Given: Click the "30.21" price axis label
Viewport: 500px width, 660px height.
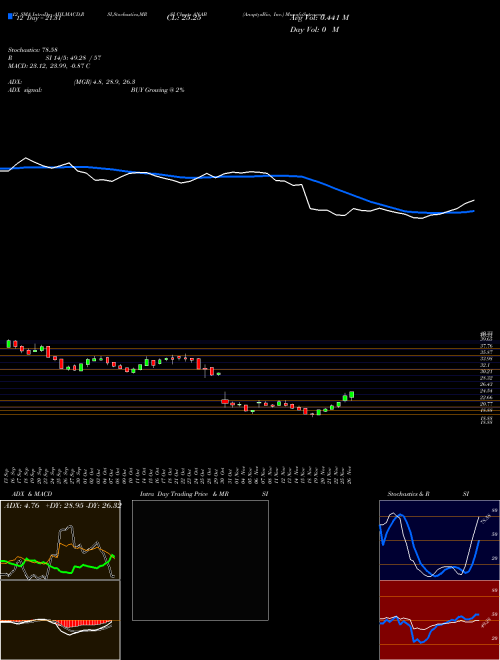Looking at the screenshot, I should click(487, 372).
